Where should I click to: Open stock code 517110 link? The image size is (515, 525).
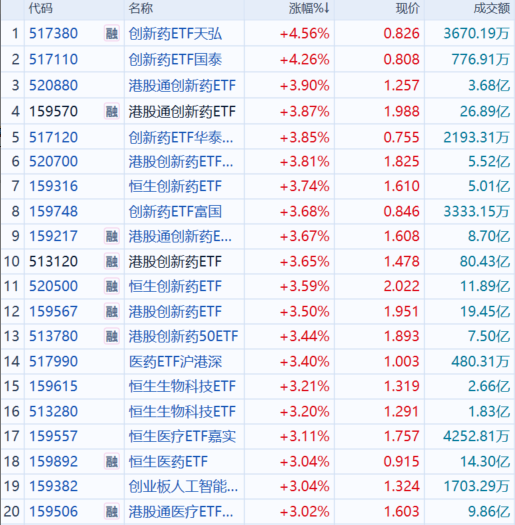tap(53, 59)
